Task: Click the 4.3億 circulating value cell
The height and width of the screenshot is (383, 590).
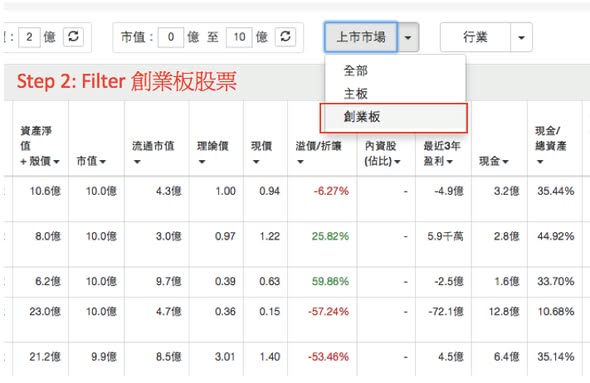Action: [x=169, y=191]
